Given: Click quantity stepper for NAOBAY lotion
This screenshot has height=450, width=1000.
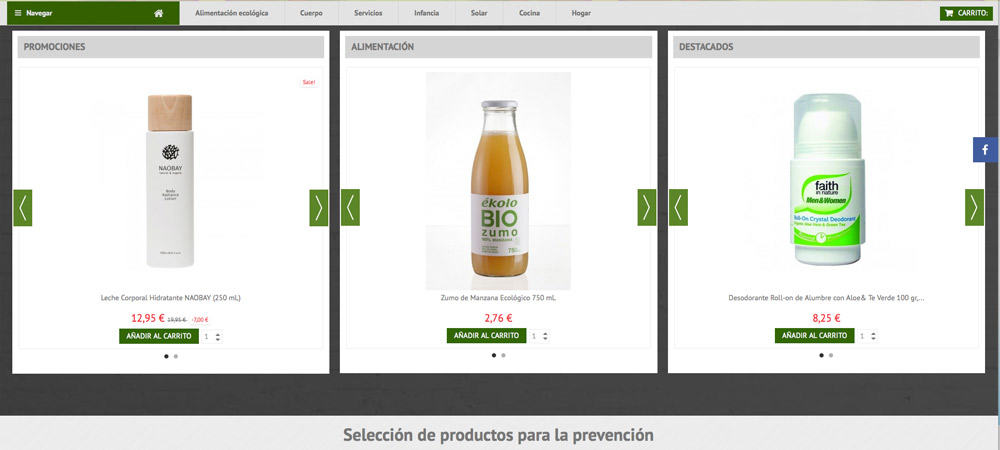Looking at the screenshot, I should click(x=218, y=337).
